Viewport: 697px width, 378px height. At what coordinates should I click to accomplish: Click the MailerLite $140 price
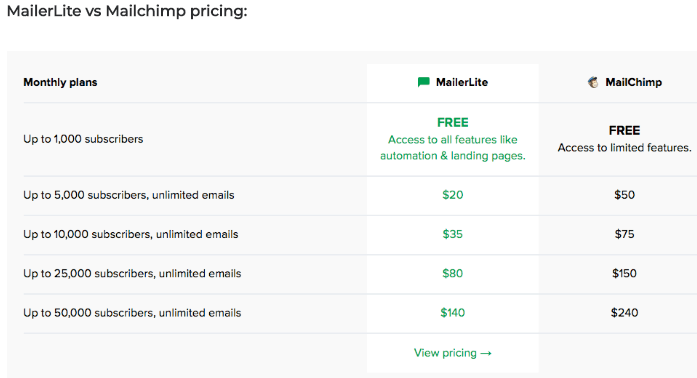coord(453,313)
